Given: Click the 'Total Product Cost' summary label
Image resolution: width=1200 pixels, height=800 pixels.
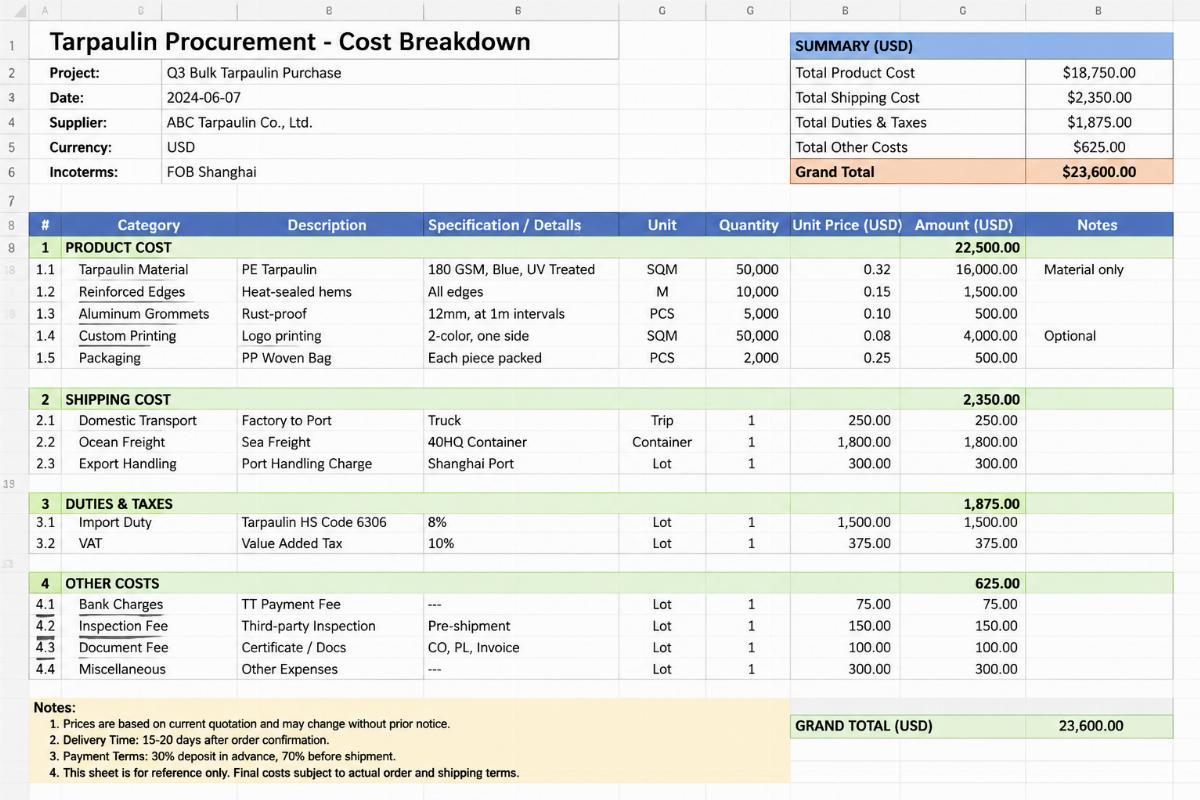Looking at the screenshot, I should pos(908,72).
